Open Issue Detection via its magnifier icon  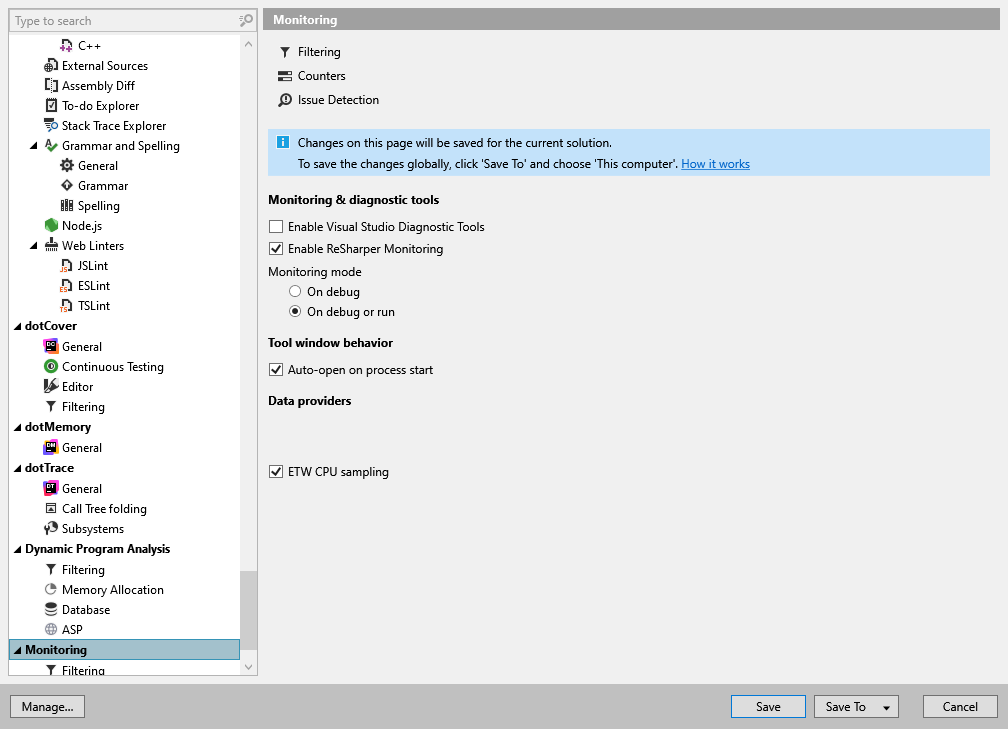click(283, 99)
